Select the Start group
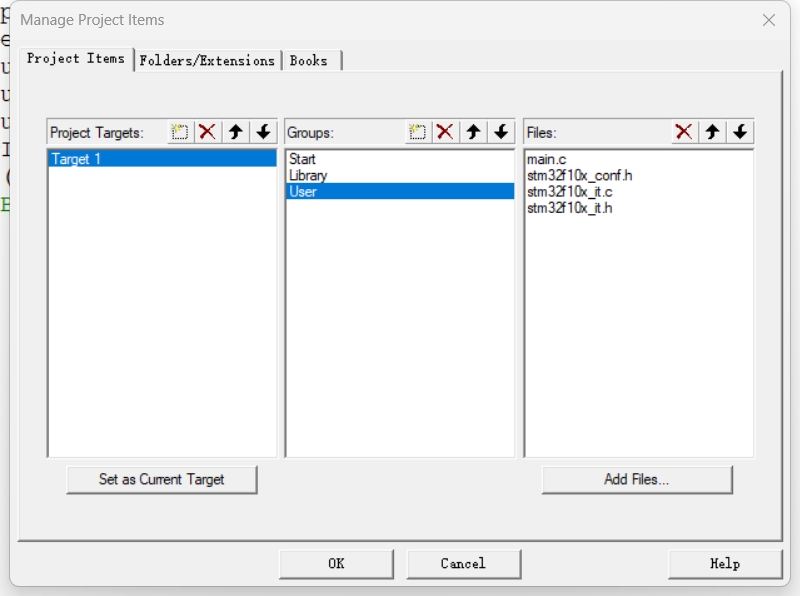 [400, 159]
